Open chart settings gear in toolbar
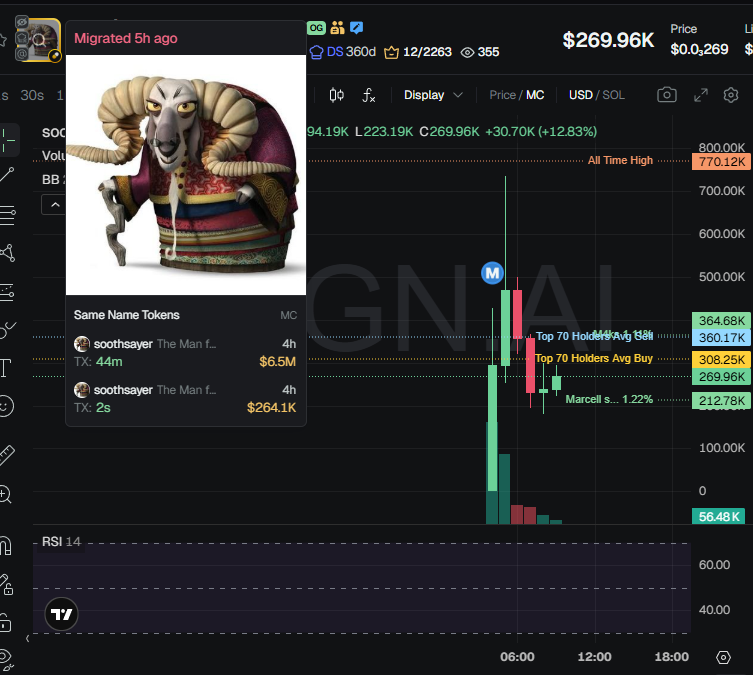The width and height of the screenshot is (753, 675). (x=731, y=95)
